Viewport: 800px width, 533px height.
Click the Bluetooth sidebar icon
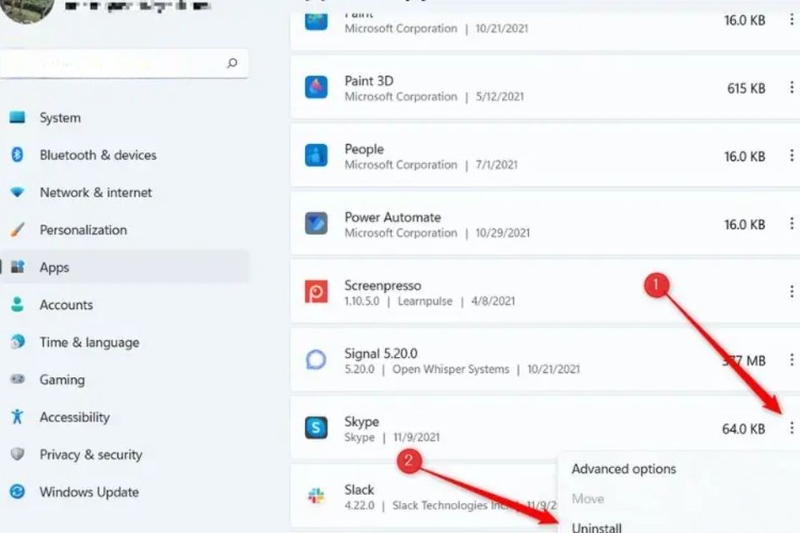point(17,155)
